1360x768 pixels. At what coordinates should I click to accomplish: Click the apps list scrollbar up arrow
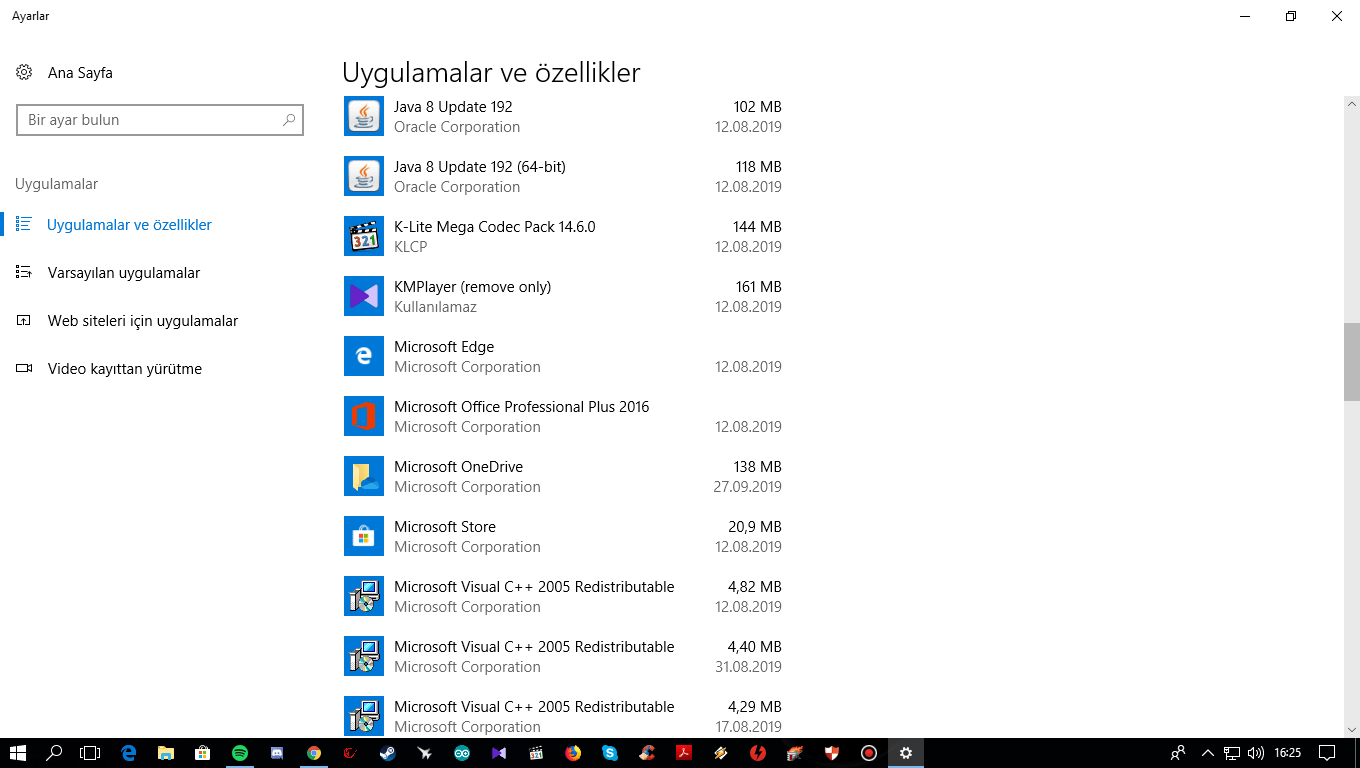(1352, 103)
